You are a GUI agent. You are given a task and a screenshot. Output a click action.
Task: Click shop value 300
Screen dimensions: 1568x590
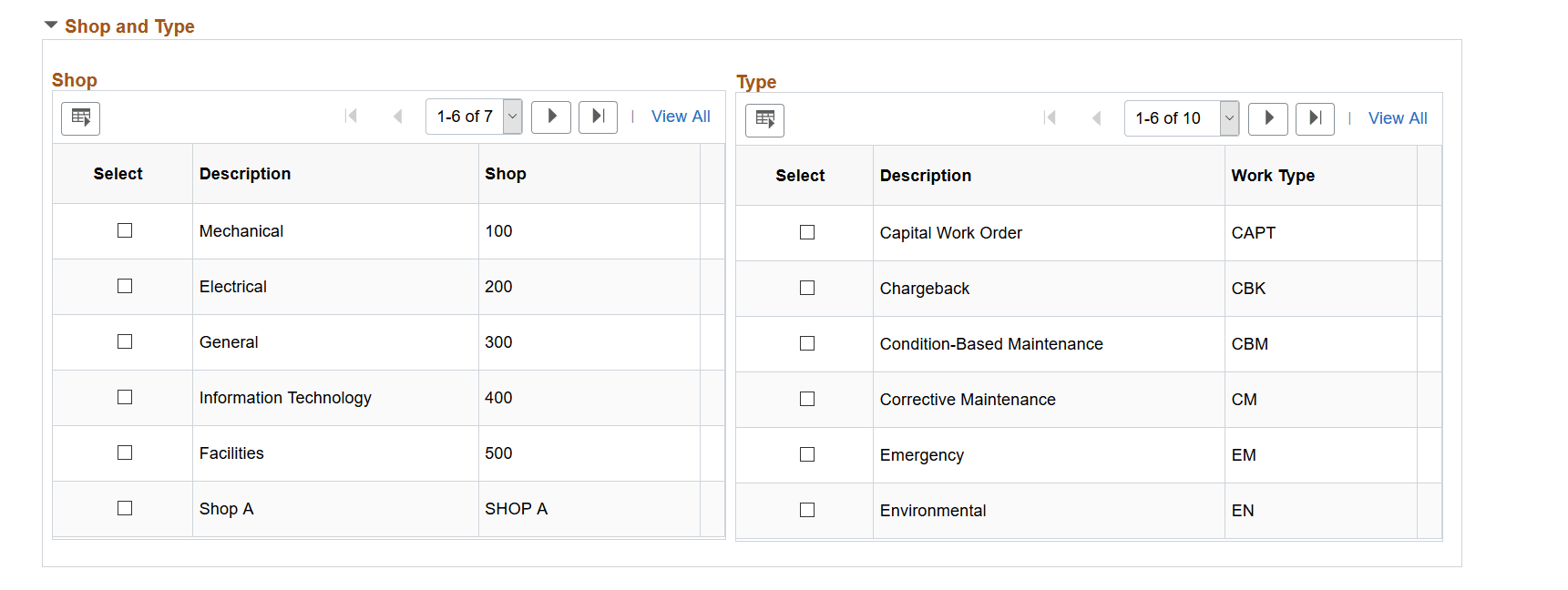[x=498, y=342]
